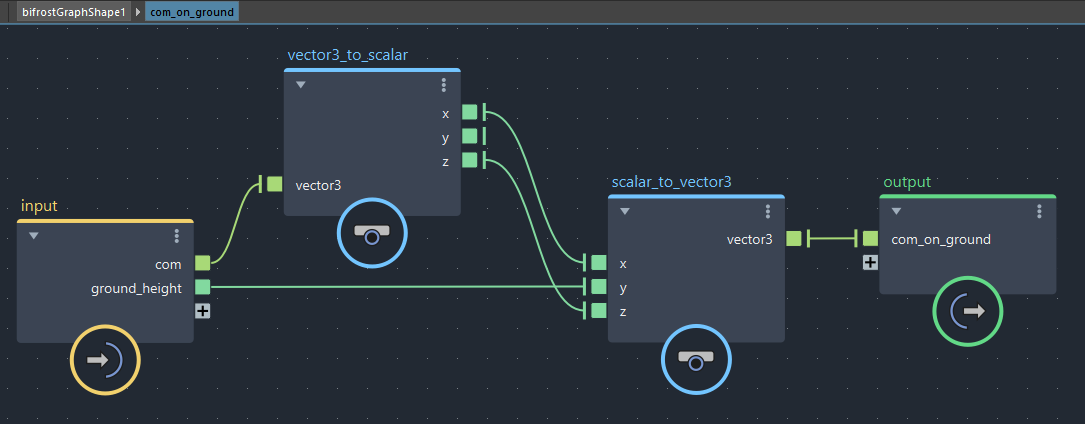Collapse the output node with its triangle
The height and width of the screenshot is (424, 1085).
896,211
